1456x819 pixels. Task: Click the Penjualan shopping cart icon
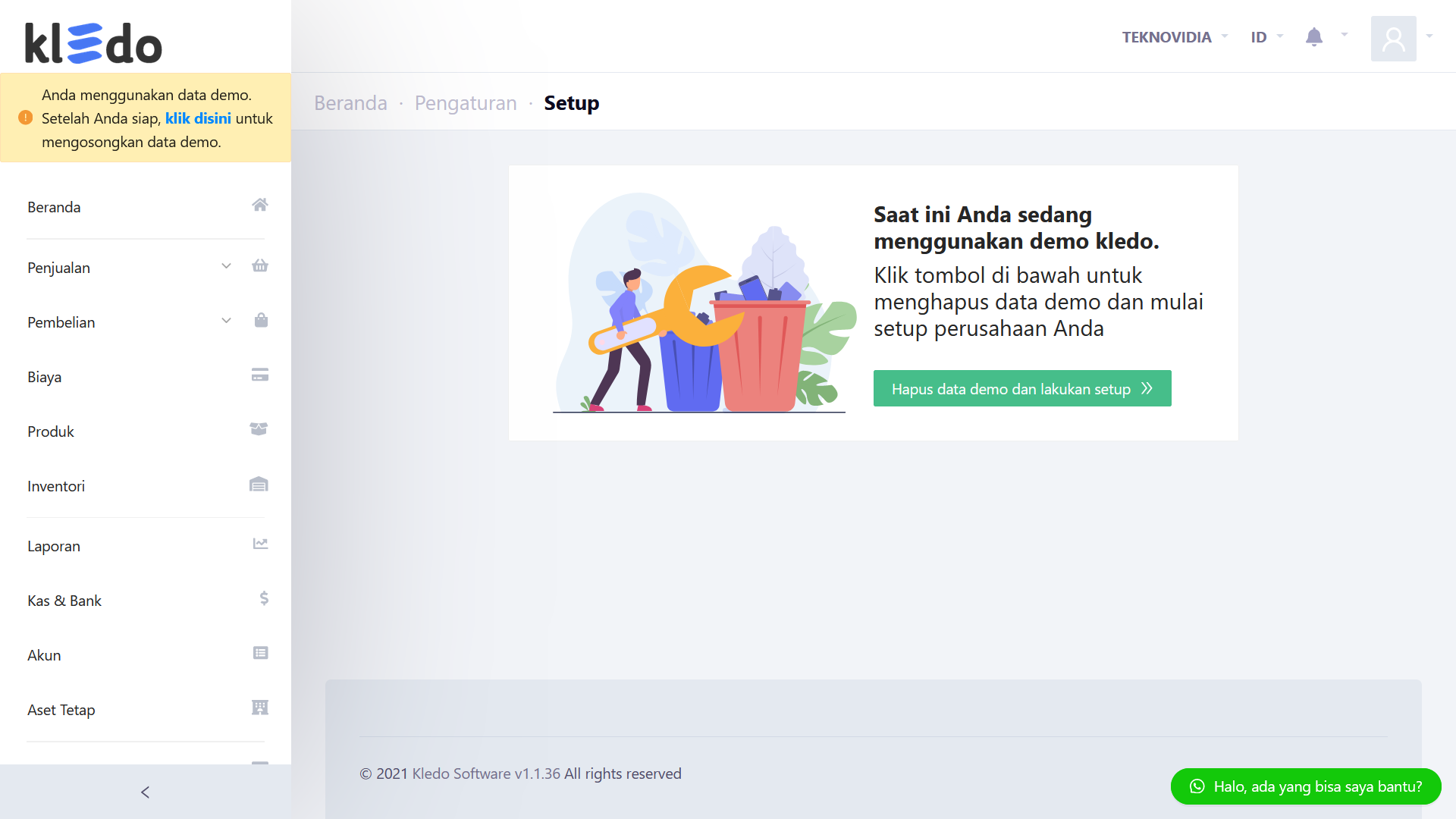click(260, 265)
